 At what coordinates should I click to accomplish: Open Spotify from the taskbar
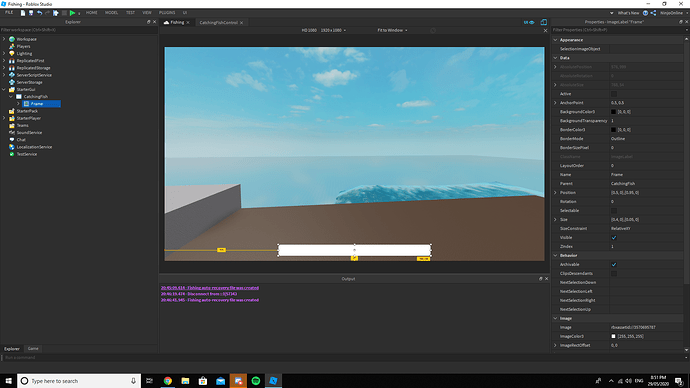pos(256,381)
